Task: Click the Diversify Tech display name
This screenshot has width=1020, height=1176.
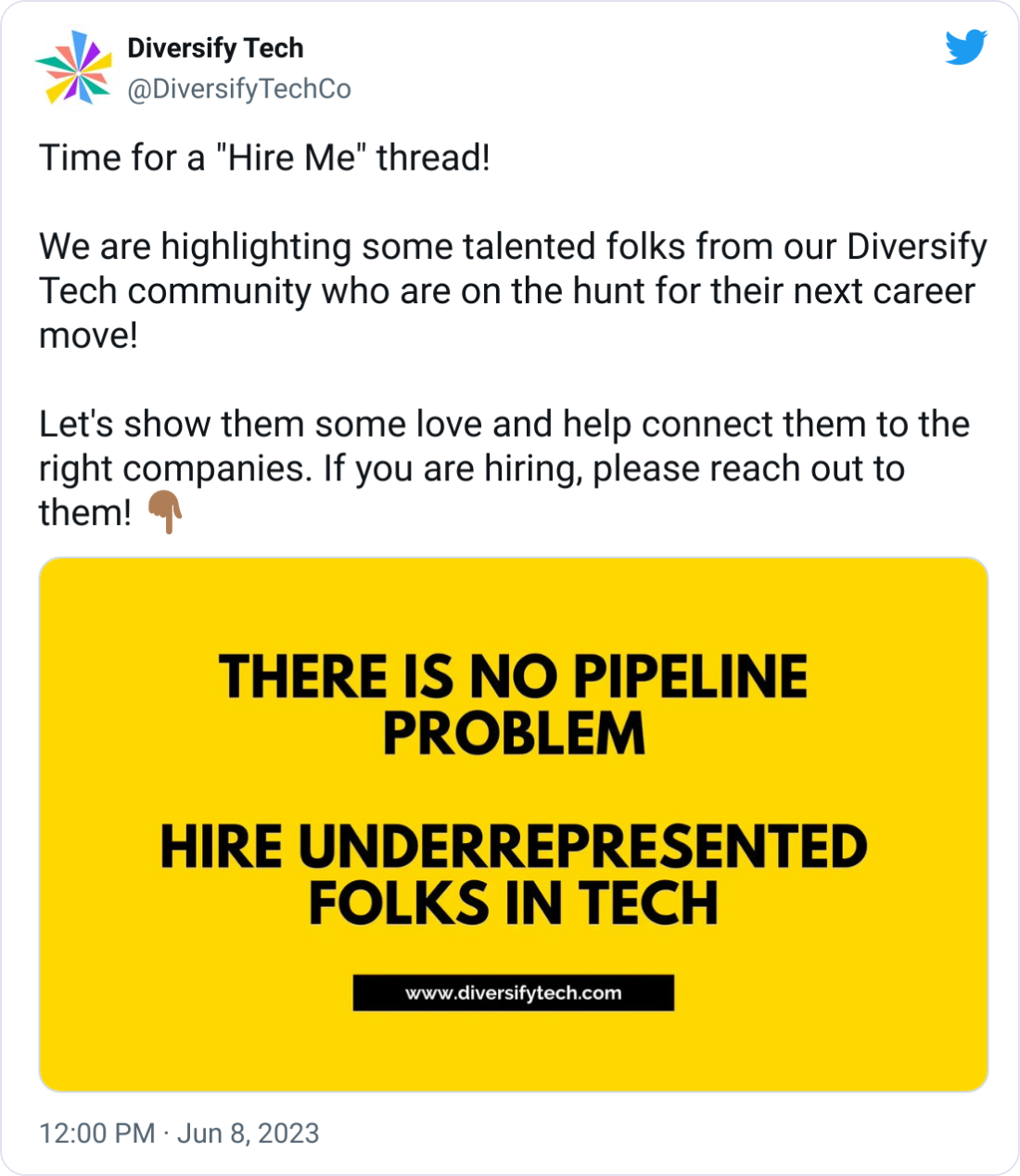Action: coord(215,47)
